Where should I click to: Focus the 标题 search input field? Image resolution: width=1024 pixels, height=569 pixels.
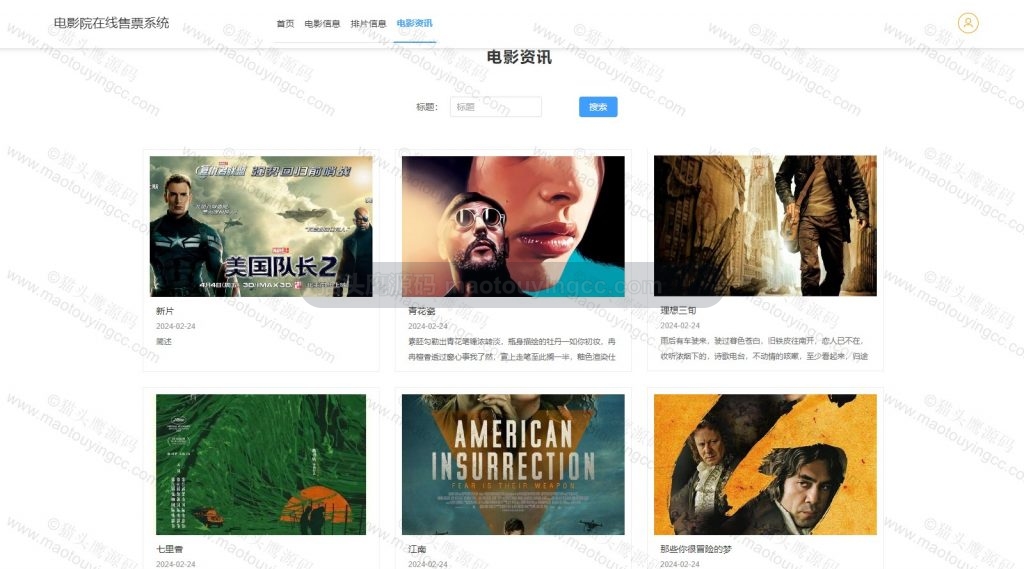coord(496,106)
